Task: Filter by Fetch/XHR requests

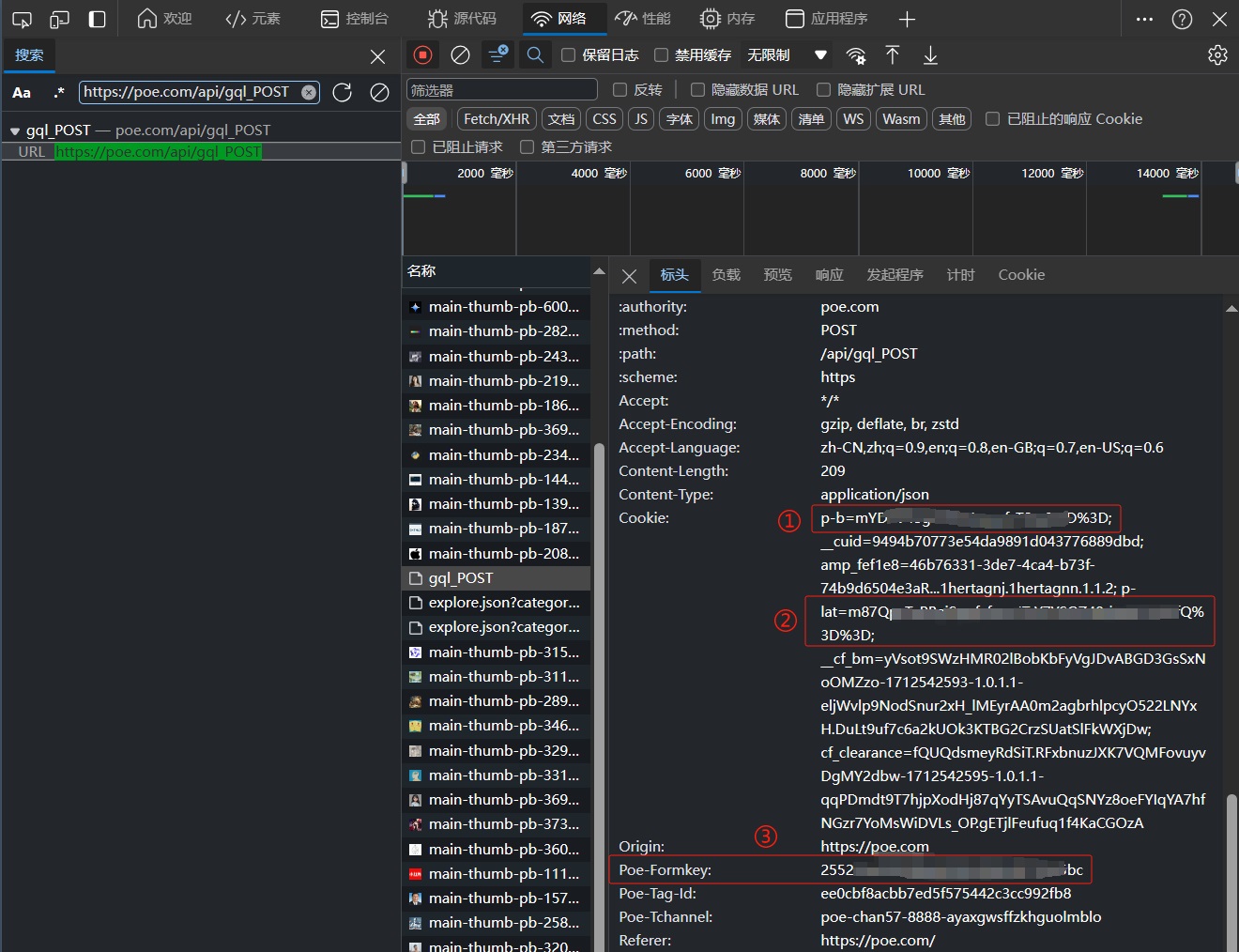Action: coord(497,119)
